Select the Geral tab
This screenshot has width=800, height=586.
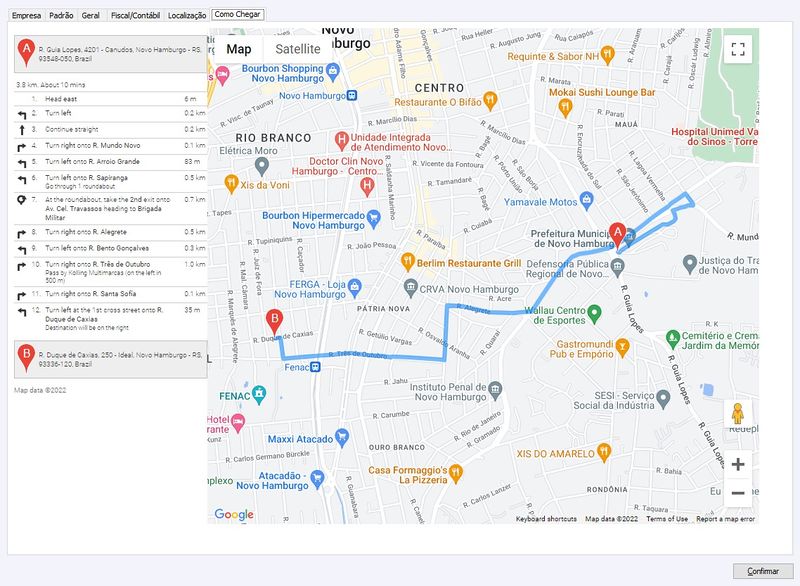coord(90,15)
